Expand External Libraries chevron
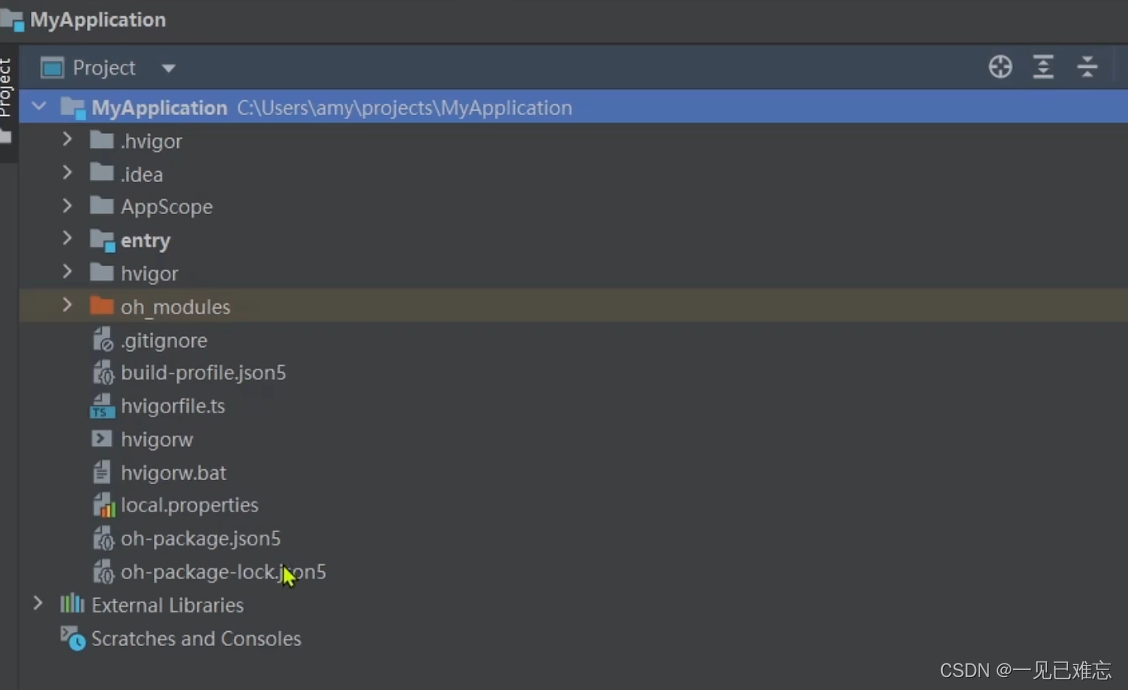The height and width of the screenshot is (690, 1128). [x=38, y=604]
